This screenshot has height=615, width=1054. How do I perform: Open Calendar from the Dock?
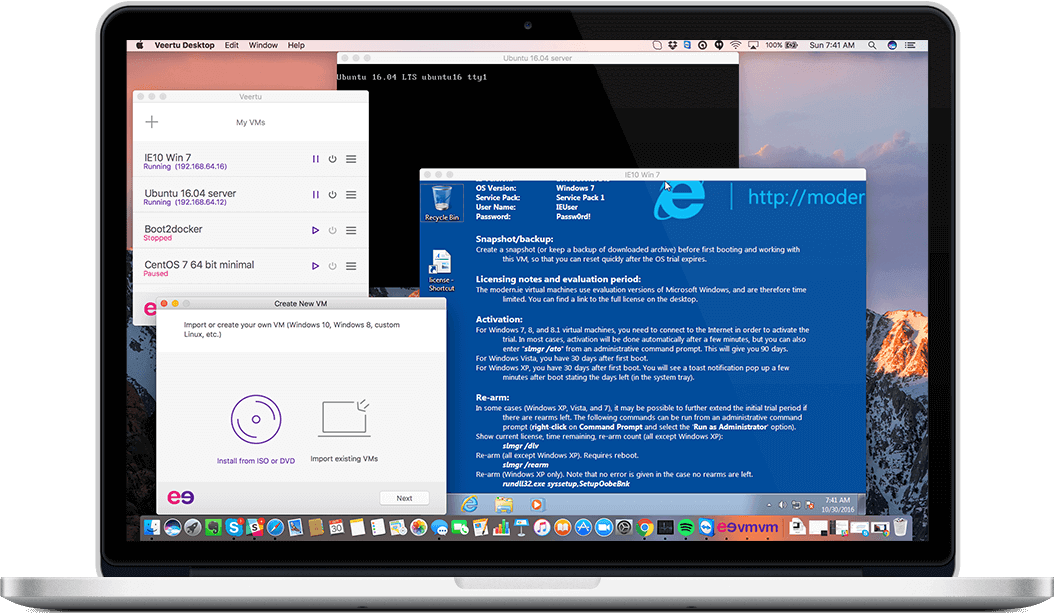coord(336,528)
